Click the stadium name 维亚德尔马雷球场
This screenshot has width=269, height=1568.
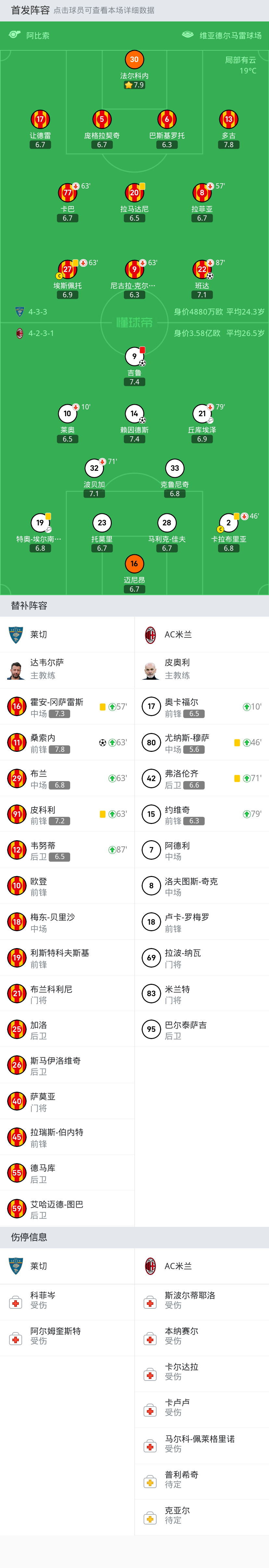pos(231,35)
